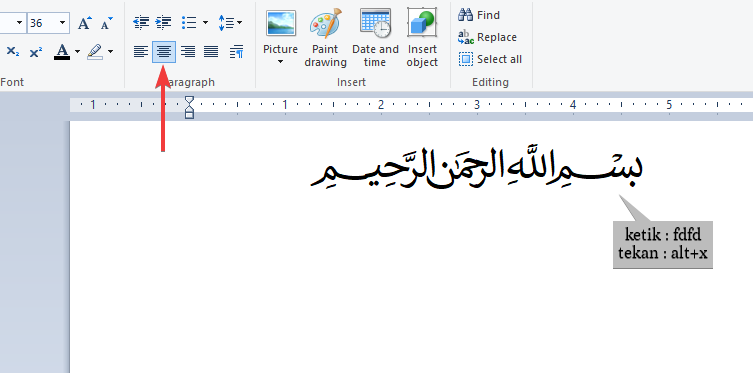This screenshot has height=373, width=753.
Task: Apply superscript formatting
Action: (36, 52)
